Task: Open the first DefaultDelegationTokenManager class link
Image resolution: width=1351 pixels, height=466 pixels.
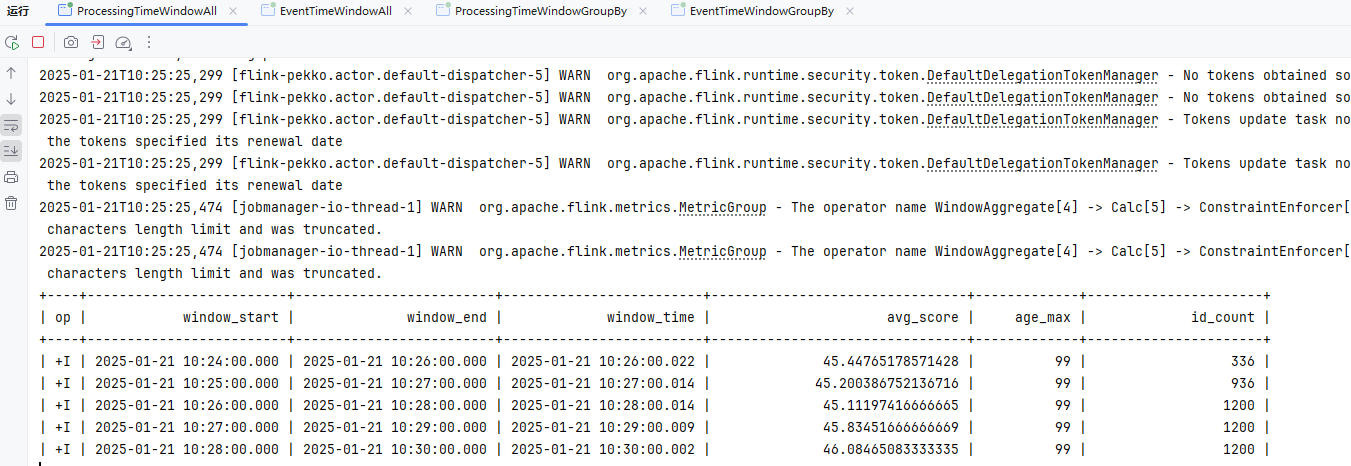Action: click(1042, 75)
